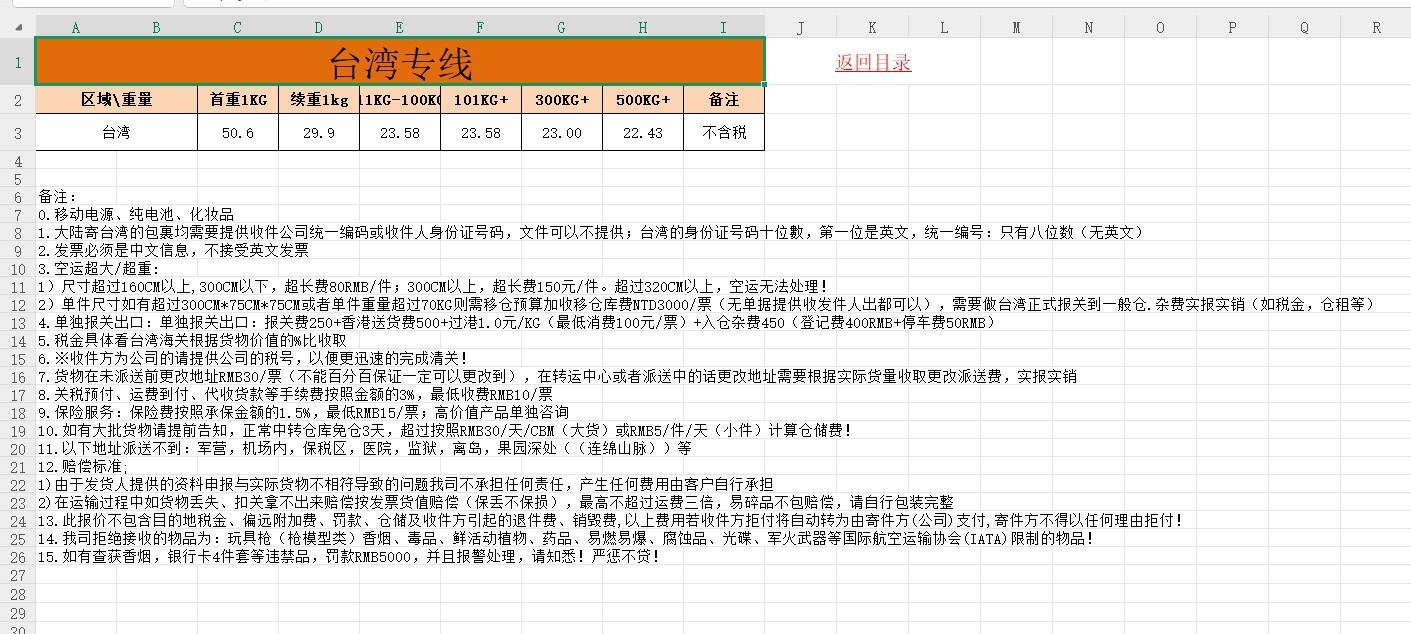Viewport: 1411px width, 634px height.
Task: Select the 23.58 rate cell in column E
Action: point(400,132)
